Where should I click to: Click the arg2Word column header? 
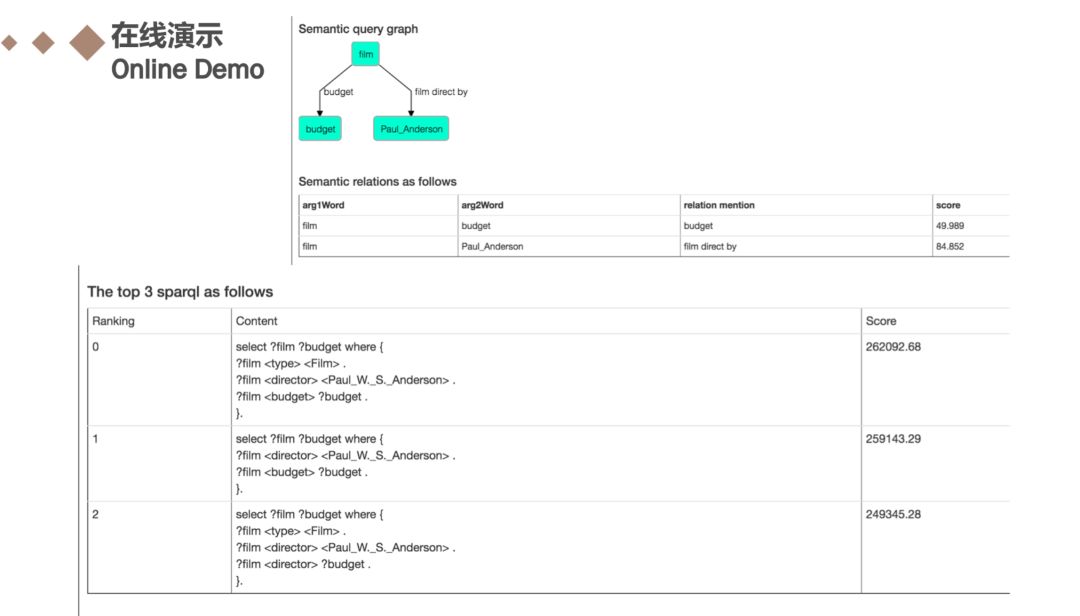(x=482, y=205)
